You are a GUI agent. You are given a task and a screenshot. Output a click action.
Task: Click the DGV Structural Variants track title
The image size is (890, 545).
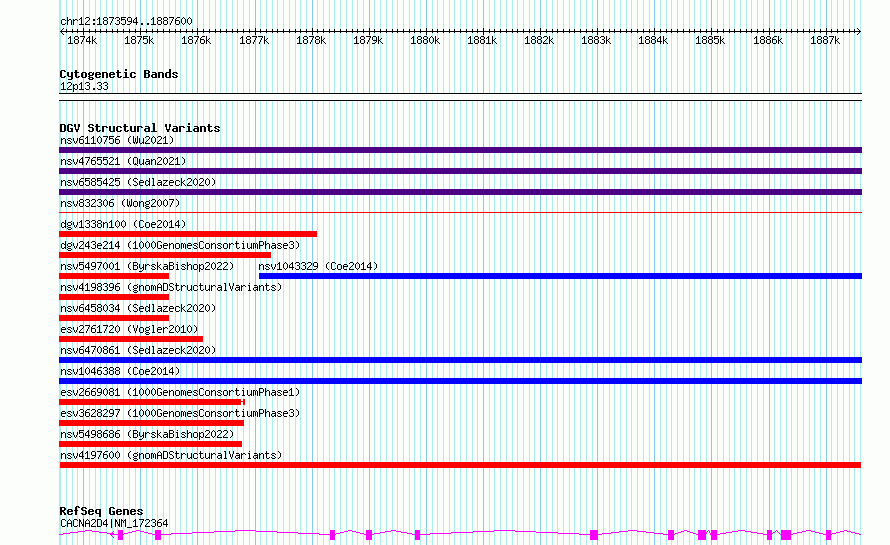tap(140, 128)
